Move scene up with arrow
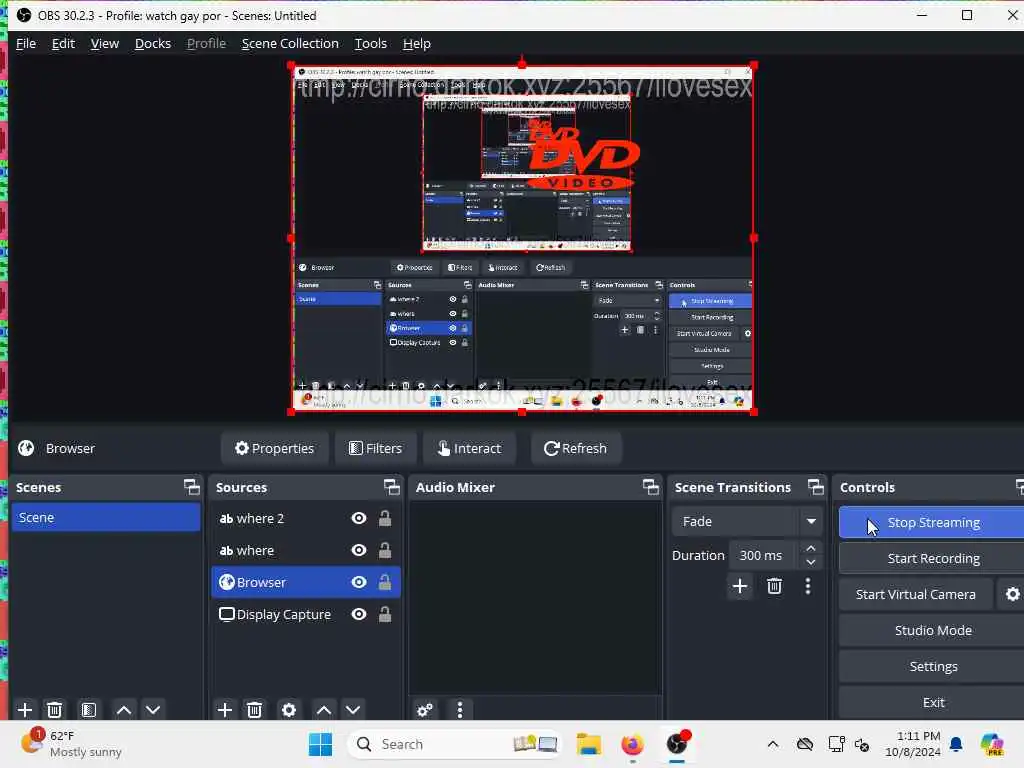 click(x=123, y=709)
